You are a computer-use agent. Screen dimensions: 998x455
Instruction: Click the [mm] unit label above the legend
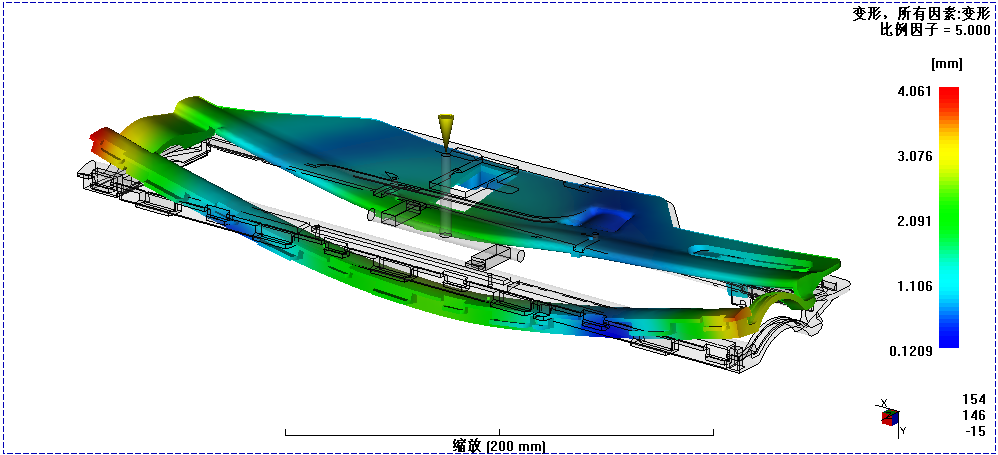pos(945,64)
